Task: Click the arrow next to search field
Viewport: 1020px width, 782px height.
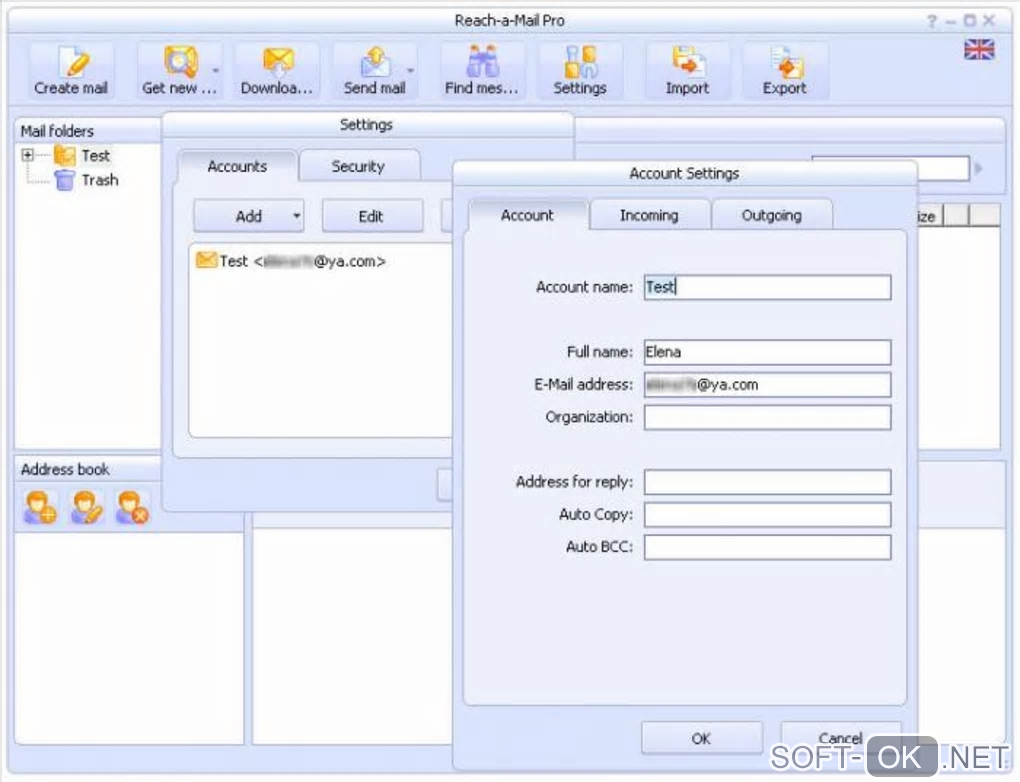Action: coord(978,169)
